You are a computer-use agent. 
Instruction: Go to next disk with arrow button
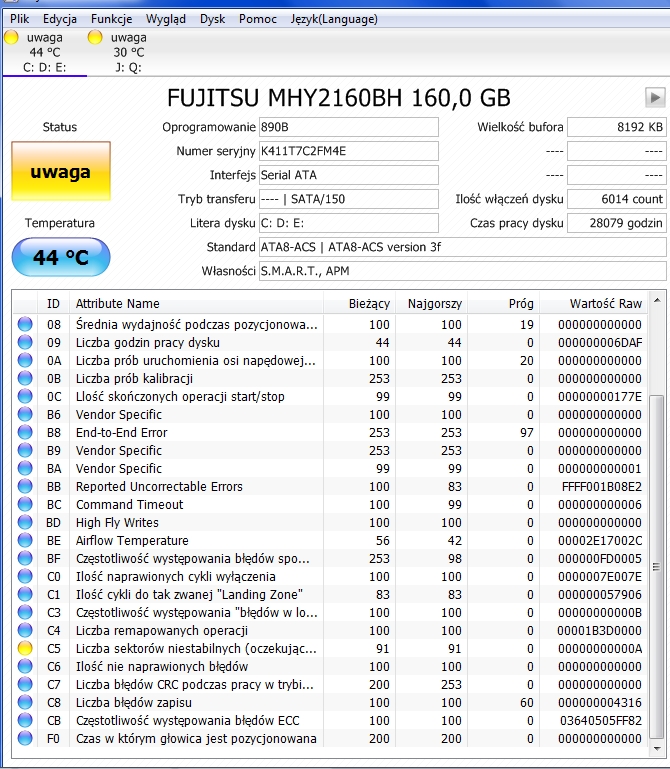click(x=655, y=98)
